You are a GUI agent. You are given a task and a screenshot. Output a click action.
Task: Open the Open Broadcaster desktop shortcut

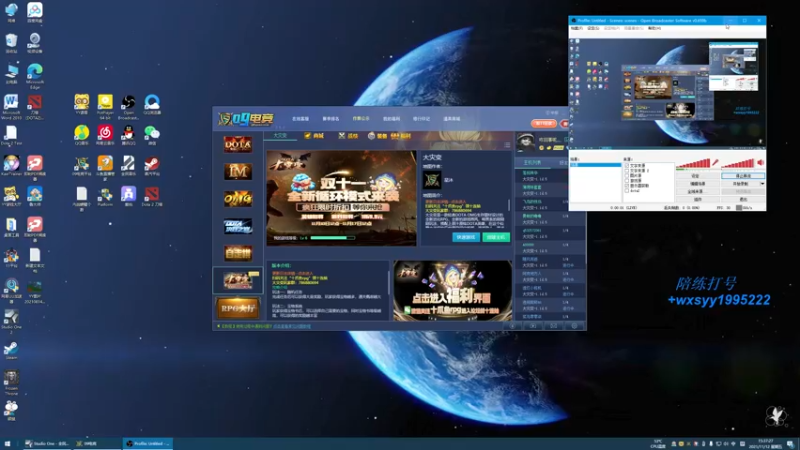click(x=129, y=106)
